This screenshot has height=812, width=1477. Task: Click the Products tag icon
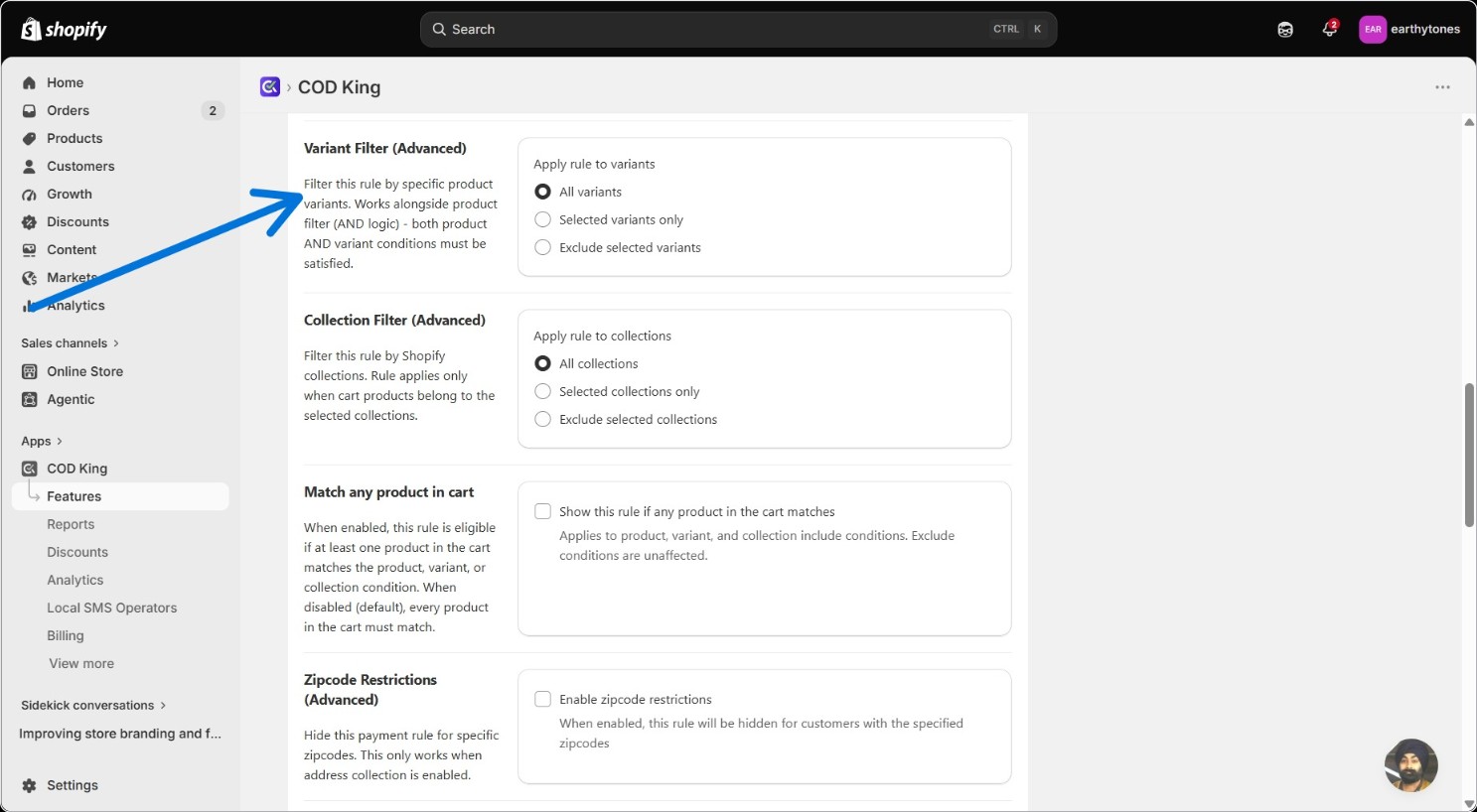[x=30, y=139]
